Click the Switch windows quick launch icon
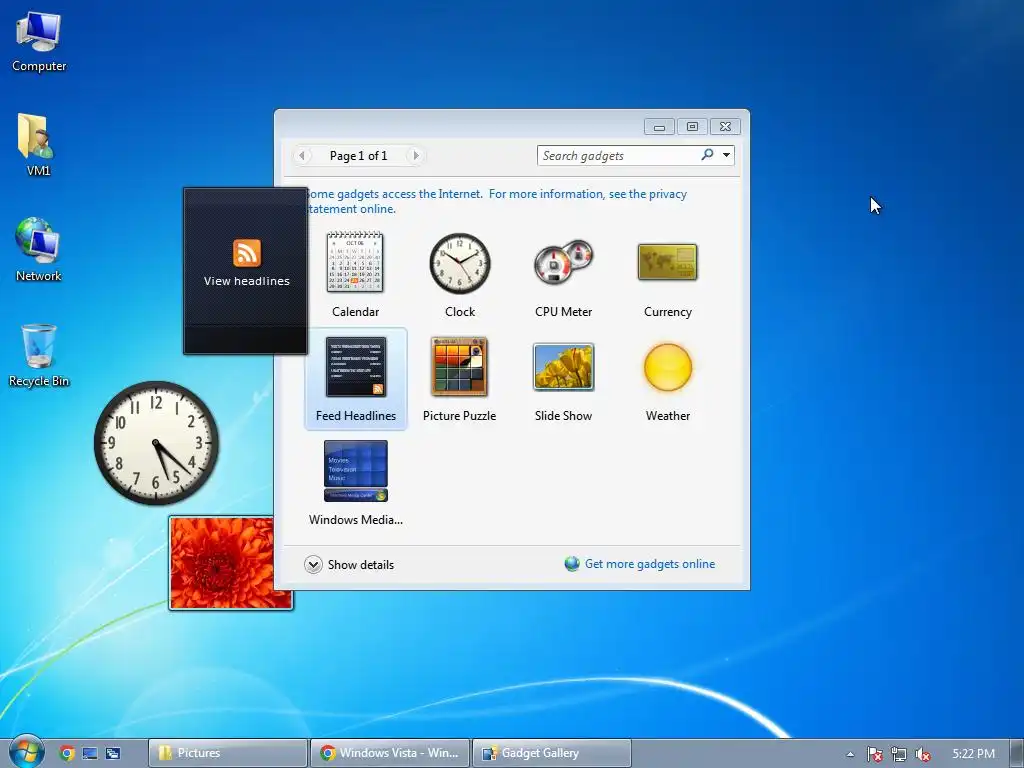The height and width of the screenshot is (768, 1024). 113,753
